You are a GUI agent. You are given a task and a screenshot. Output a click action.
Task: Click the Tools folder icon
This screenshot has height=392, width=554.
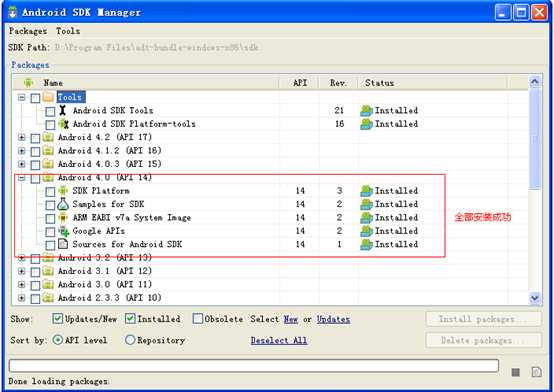click(48, 97)
